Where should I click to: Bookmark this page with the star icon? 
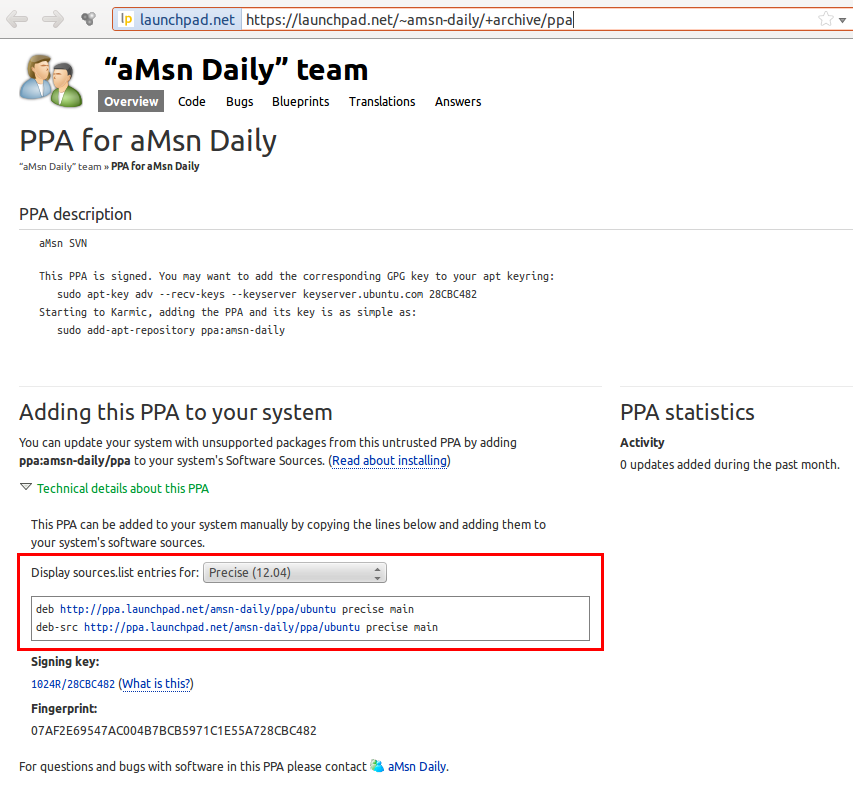click(825, 19)
